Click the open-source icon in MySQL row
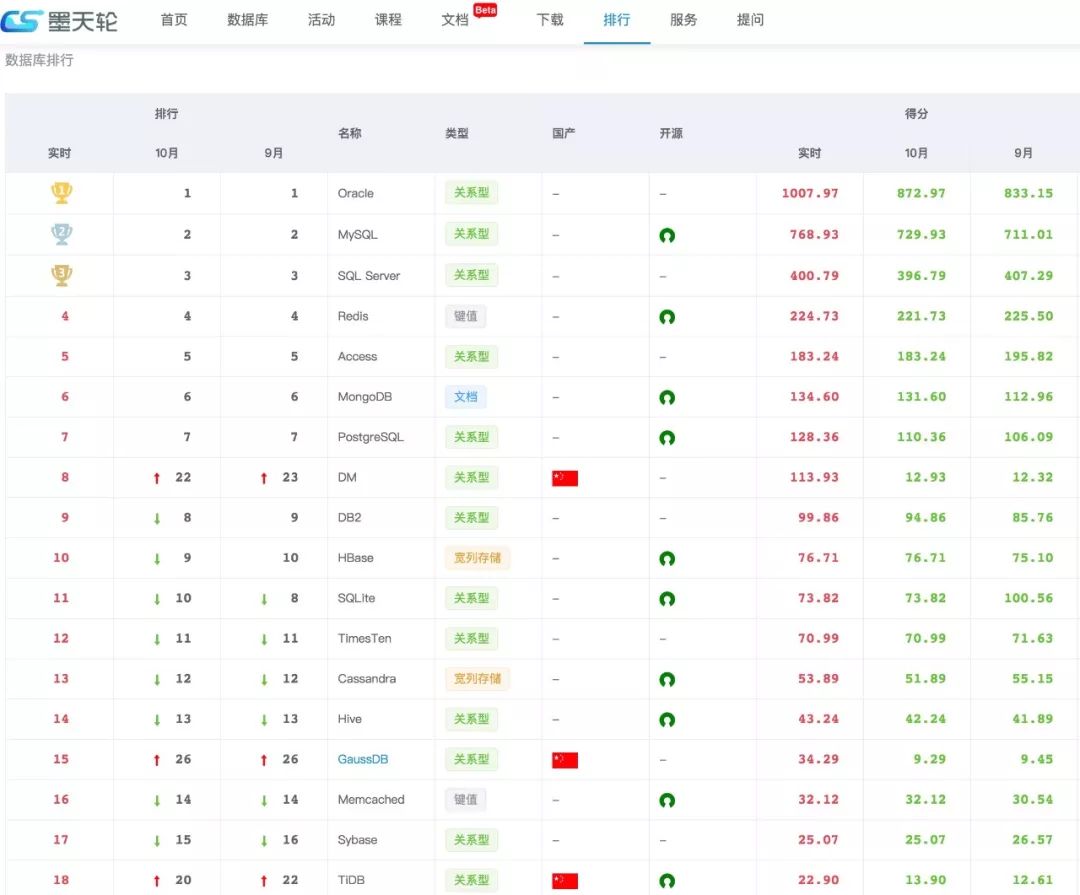1080x895 pixels. tap(667, 235)
